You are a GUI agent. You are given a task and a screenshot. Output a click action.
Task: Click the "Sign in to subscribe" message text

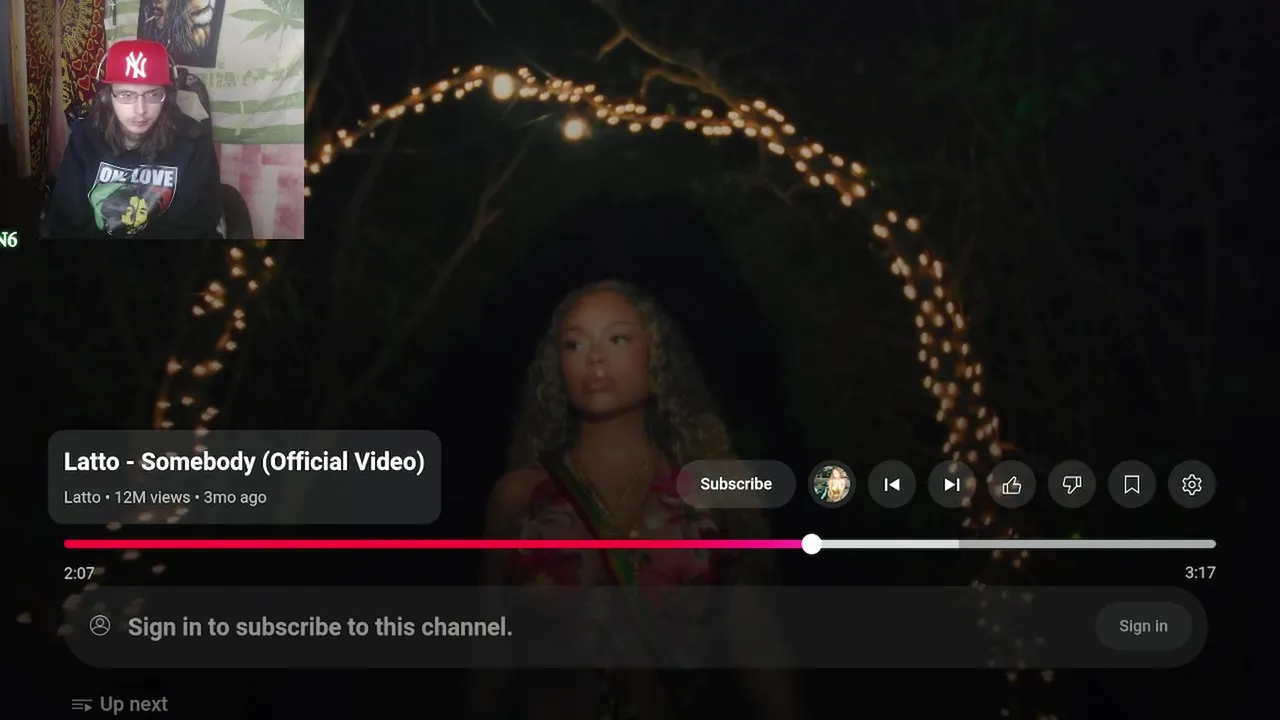point(320,627)
